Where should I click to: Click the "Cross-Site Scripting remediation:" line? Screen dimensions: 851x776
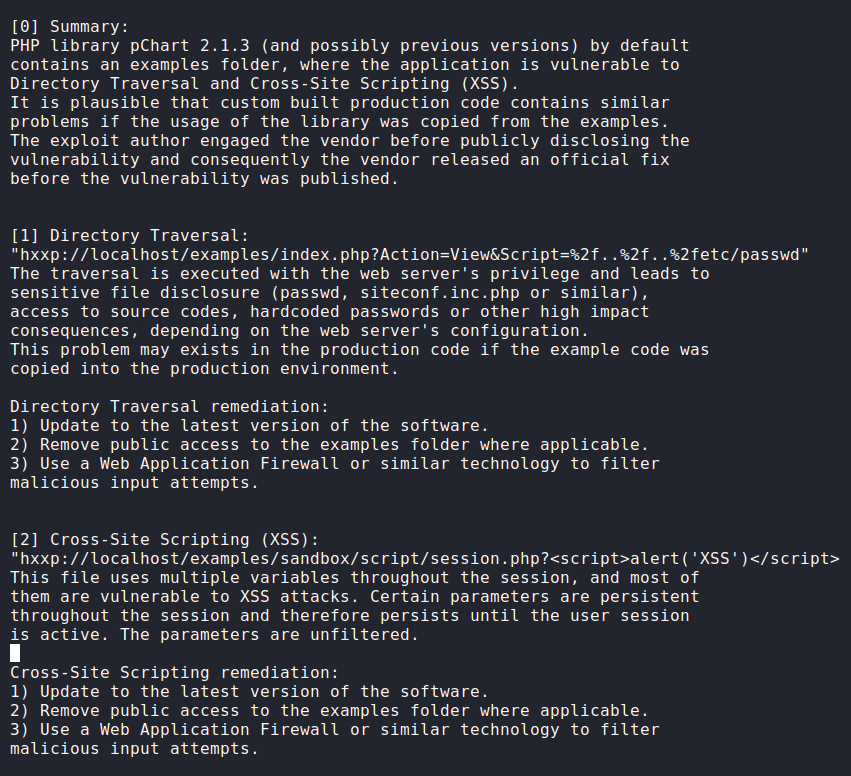pos(174,672)
